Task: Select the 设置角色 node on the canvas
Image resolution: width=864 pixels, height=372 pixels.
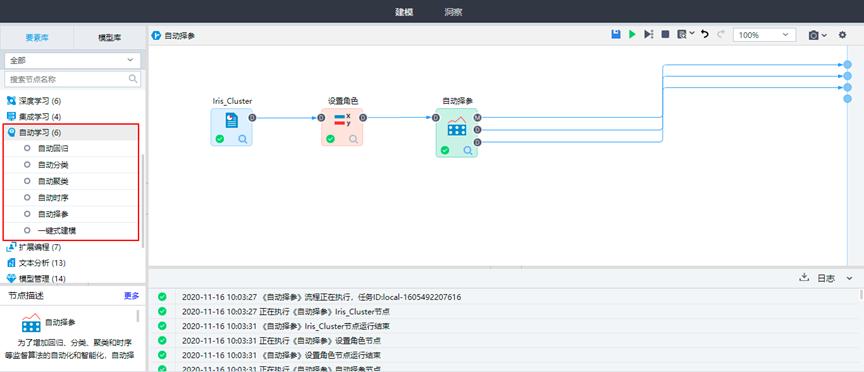Action: point(342,127)
